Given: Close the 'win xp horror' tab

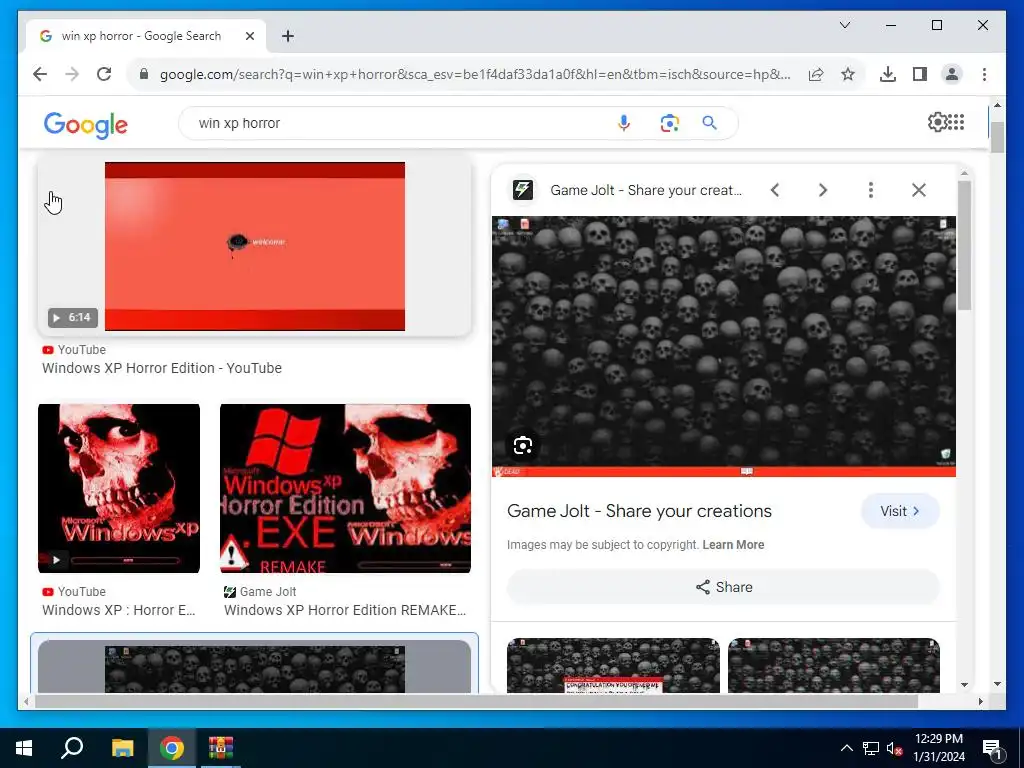Looking at the screenshot, I should click(249, 36).
